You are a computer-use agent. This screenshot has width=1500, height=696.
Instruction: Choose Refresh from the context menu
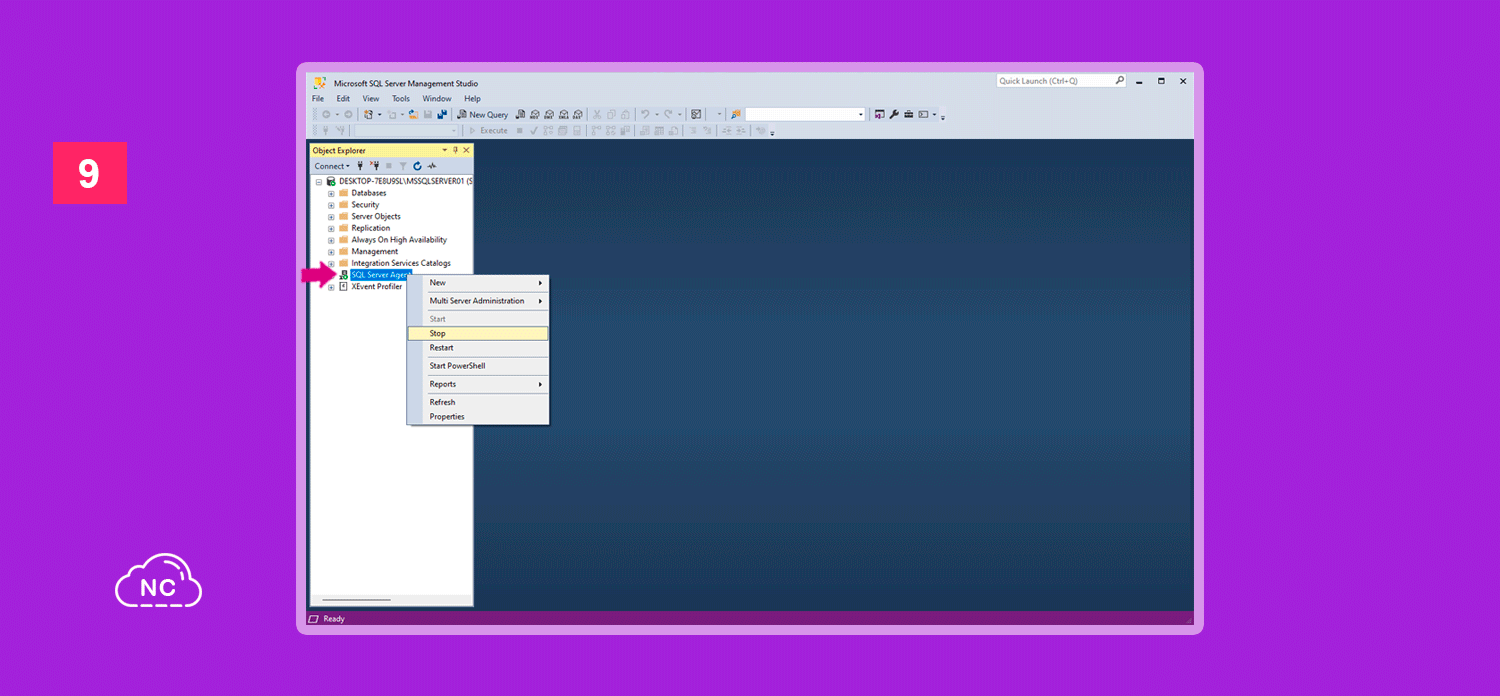pyautogui.click(x=478, y=402)
